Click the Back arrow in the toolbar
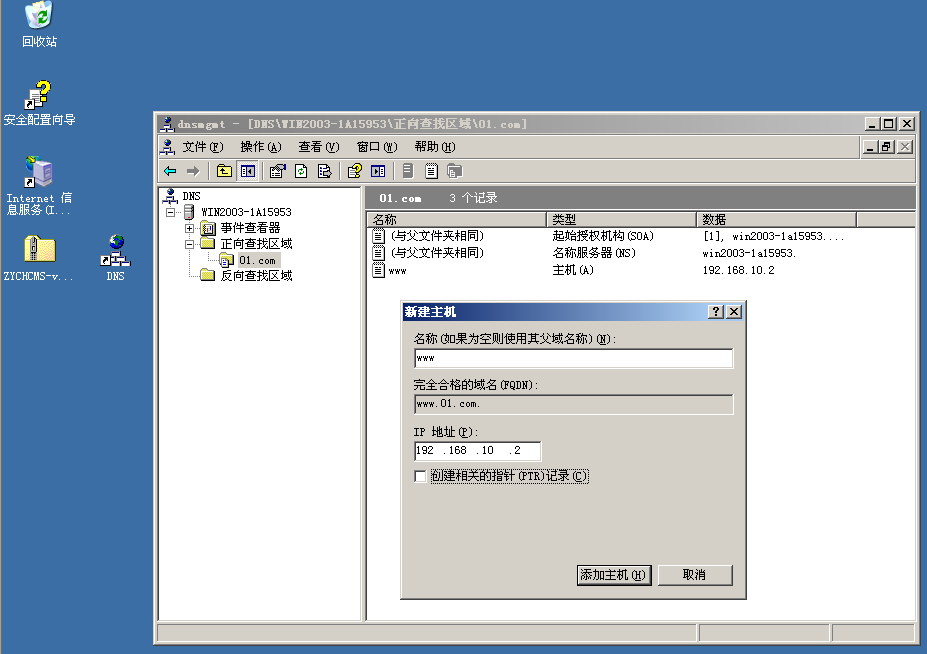The width and height of the screenshot is (927, 654). point(170,171)
